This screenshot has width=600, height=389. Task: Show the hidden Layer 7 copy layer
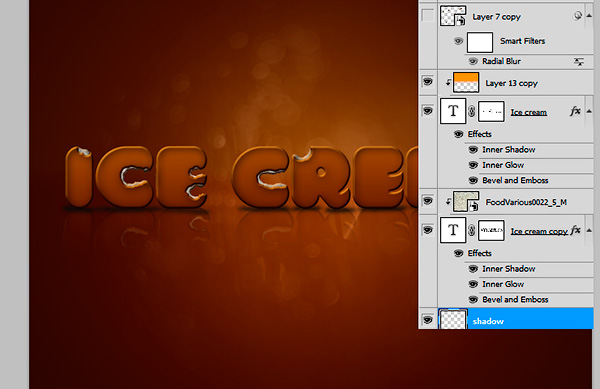[x=428, y=16]
